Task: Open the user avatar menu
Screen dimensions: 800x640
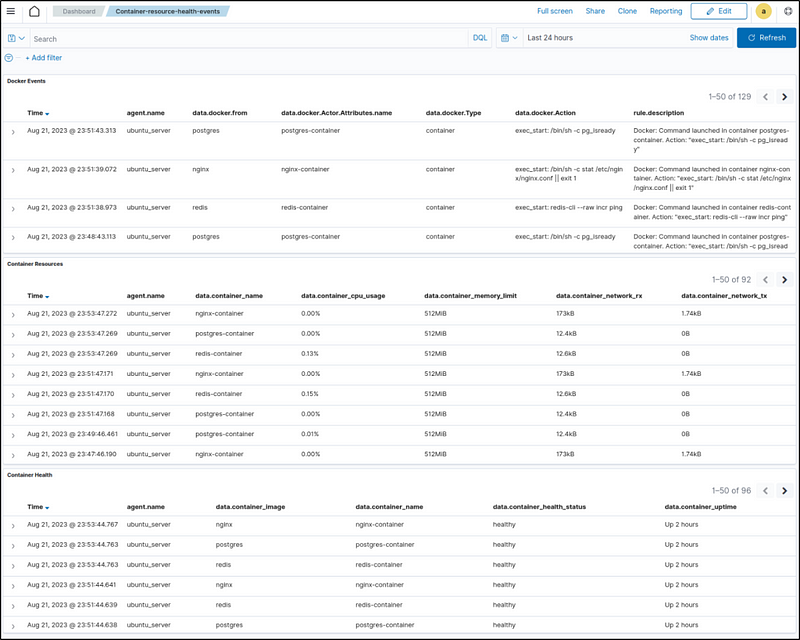Action: point(764,11)
